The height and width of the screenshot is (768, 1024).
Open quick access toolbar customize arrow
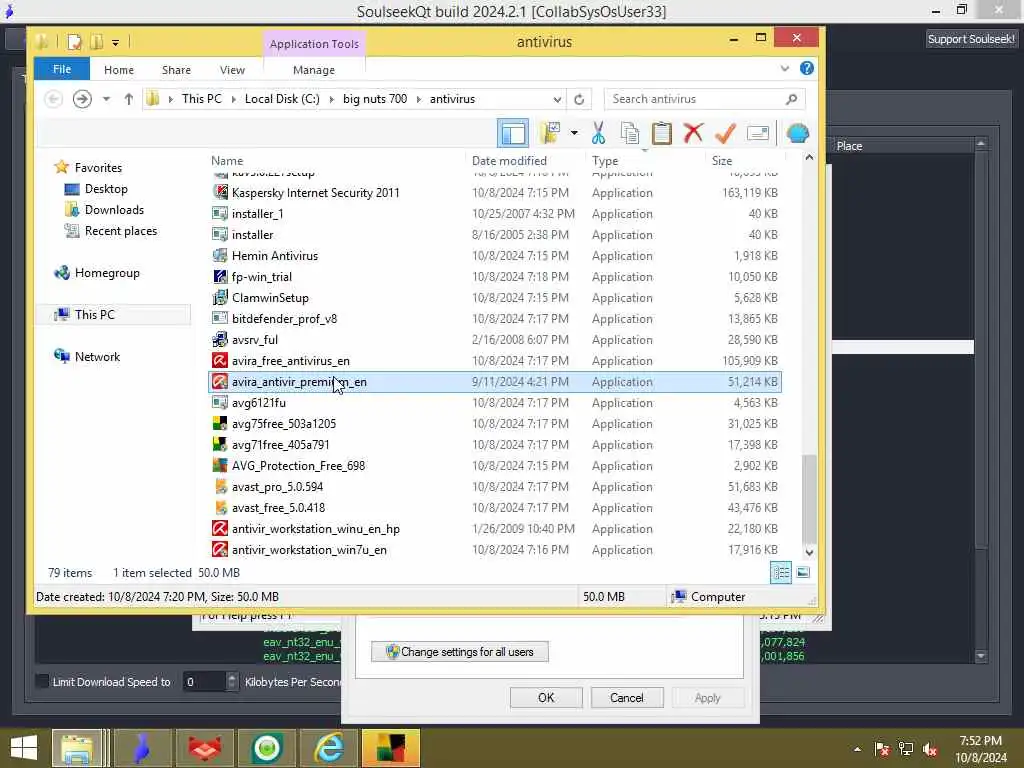pyautogui.click(x=115, y=43)
